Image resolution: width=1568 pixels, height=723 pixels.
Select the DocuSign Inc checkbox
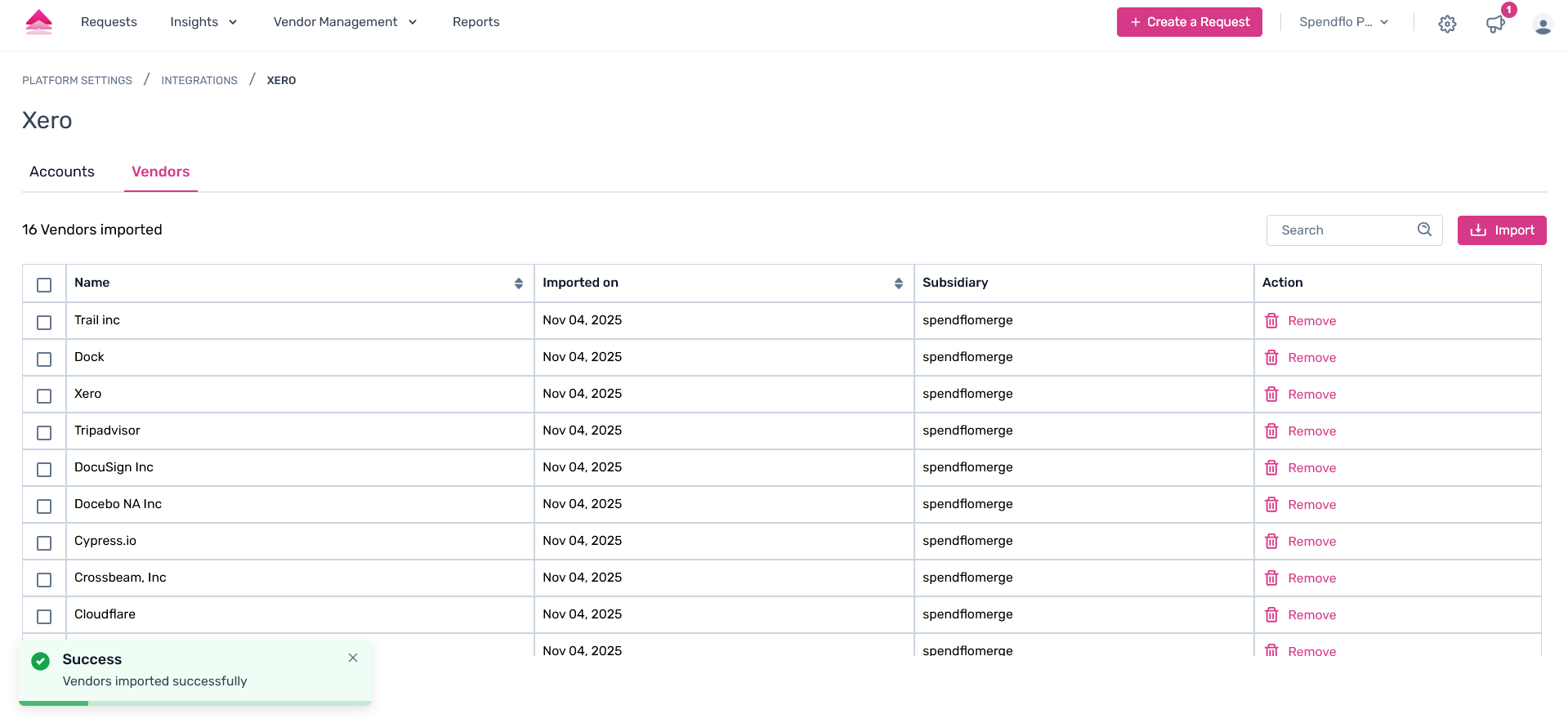click(x=44, y=470)
